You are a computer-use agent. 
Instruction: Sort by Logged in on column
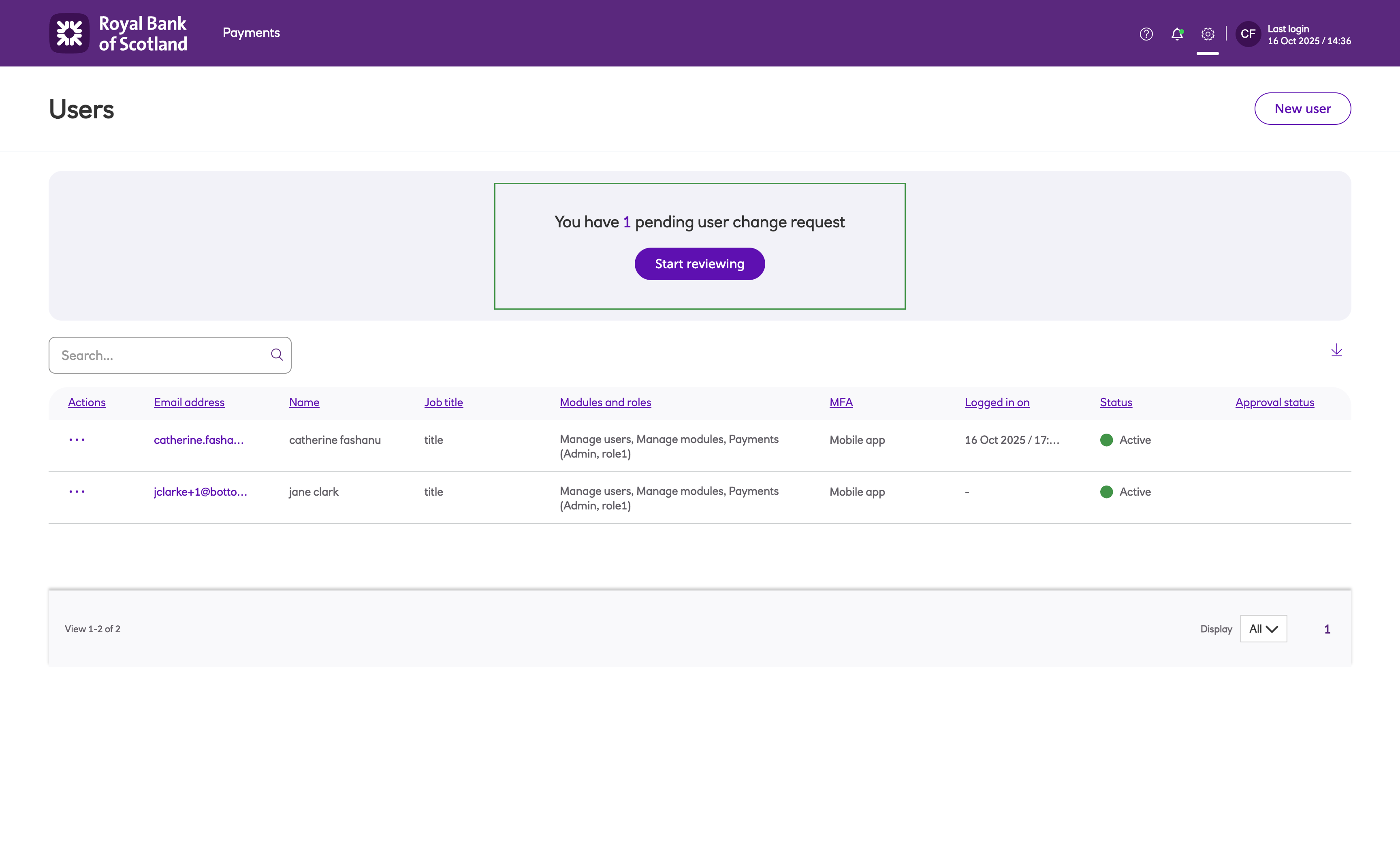(997, 402)
